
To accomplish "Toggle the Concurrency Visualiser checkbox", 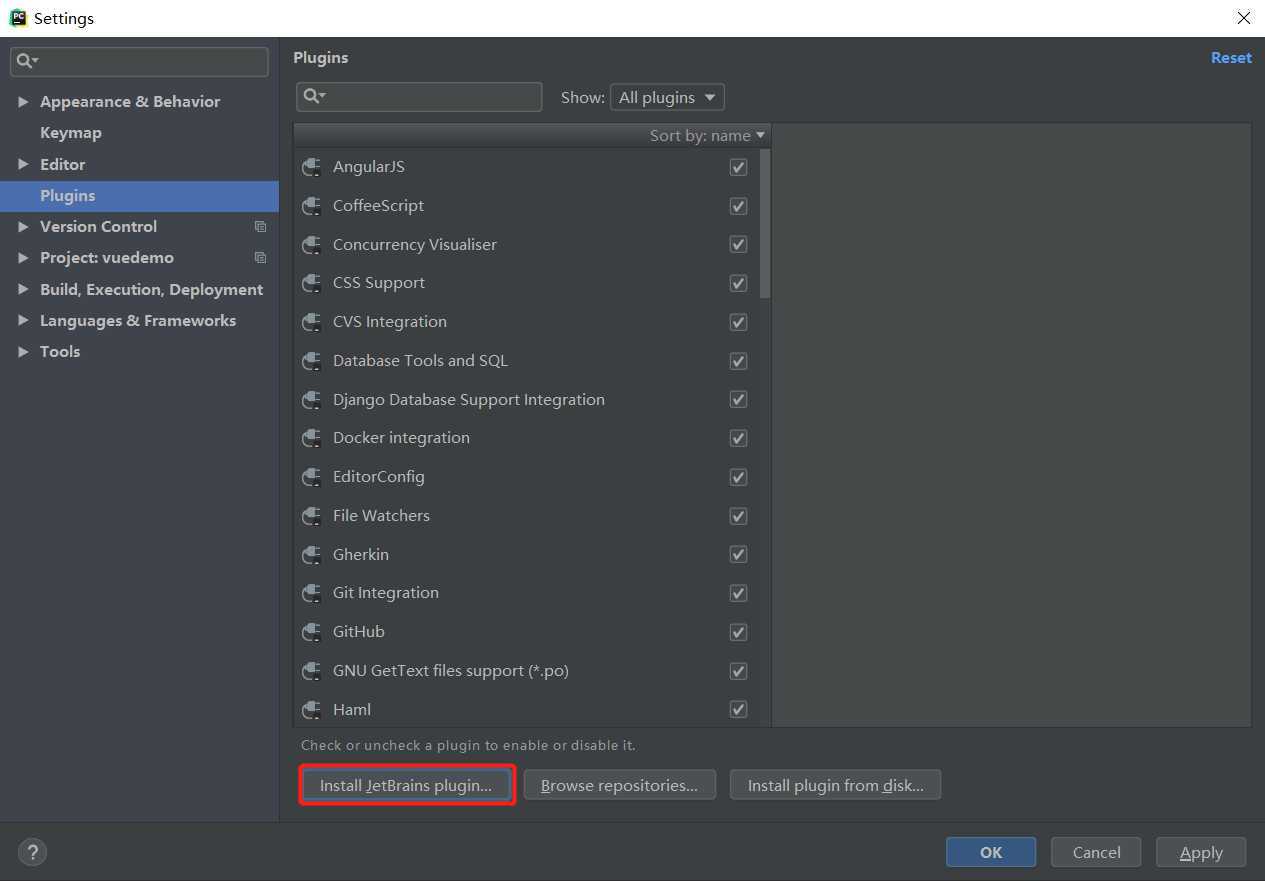I will [738, 245].
